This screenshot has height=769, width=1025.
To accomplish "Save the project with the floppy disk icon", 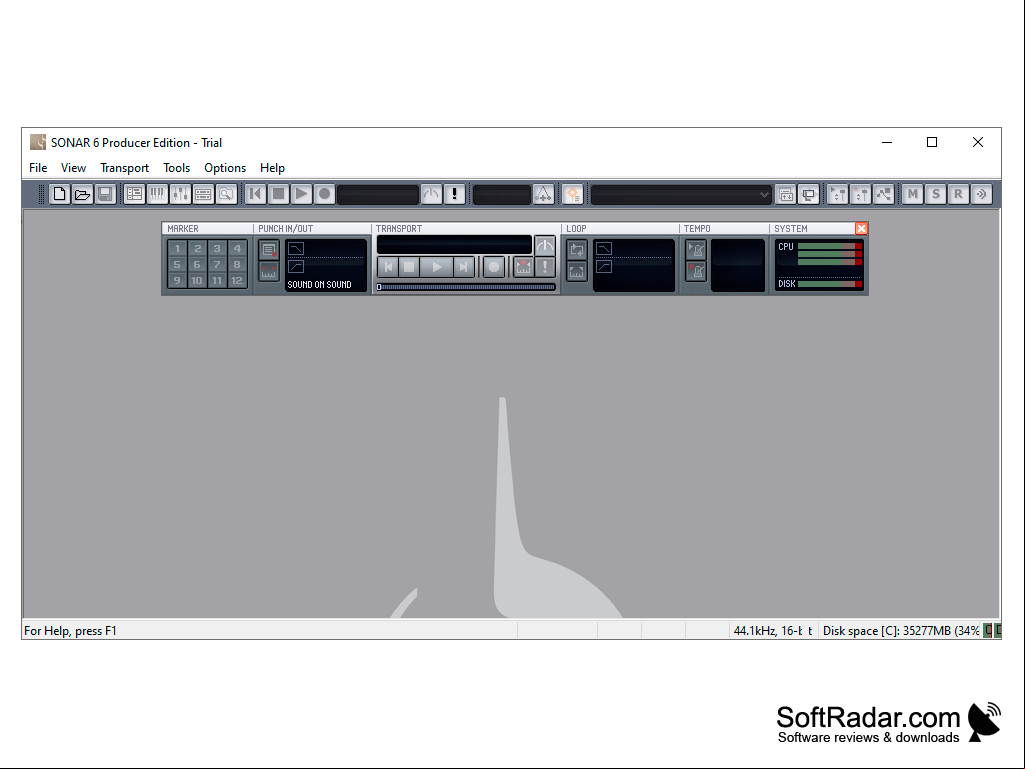I will click(105, 194).
